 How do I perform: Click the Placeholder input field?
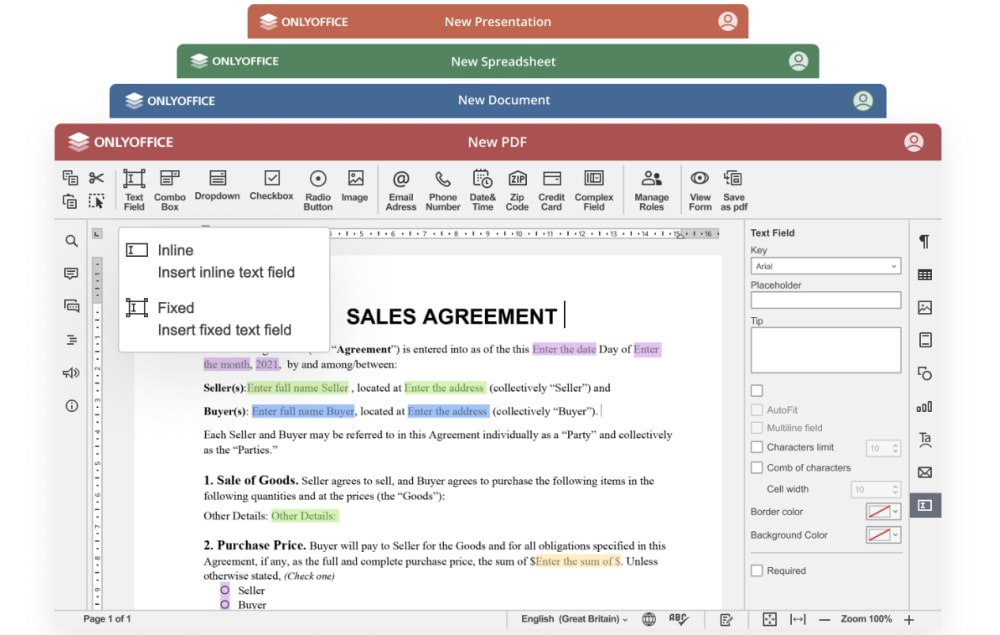825,300
